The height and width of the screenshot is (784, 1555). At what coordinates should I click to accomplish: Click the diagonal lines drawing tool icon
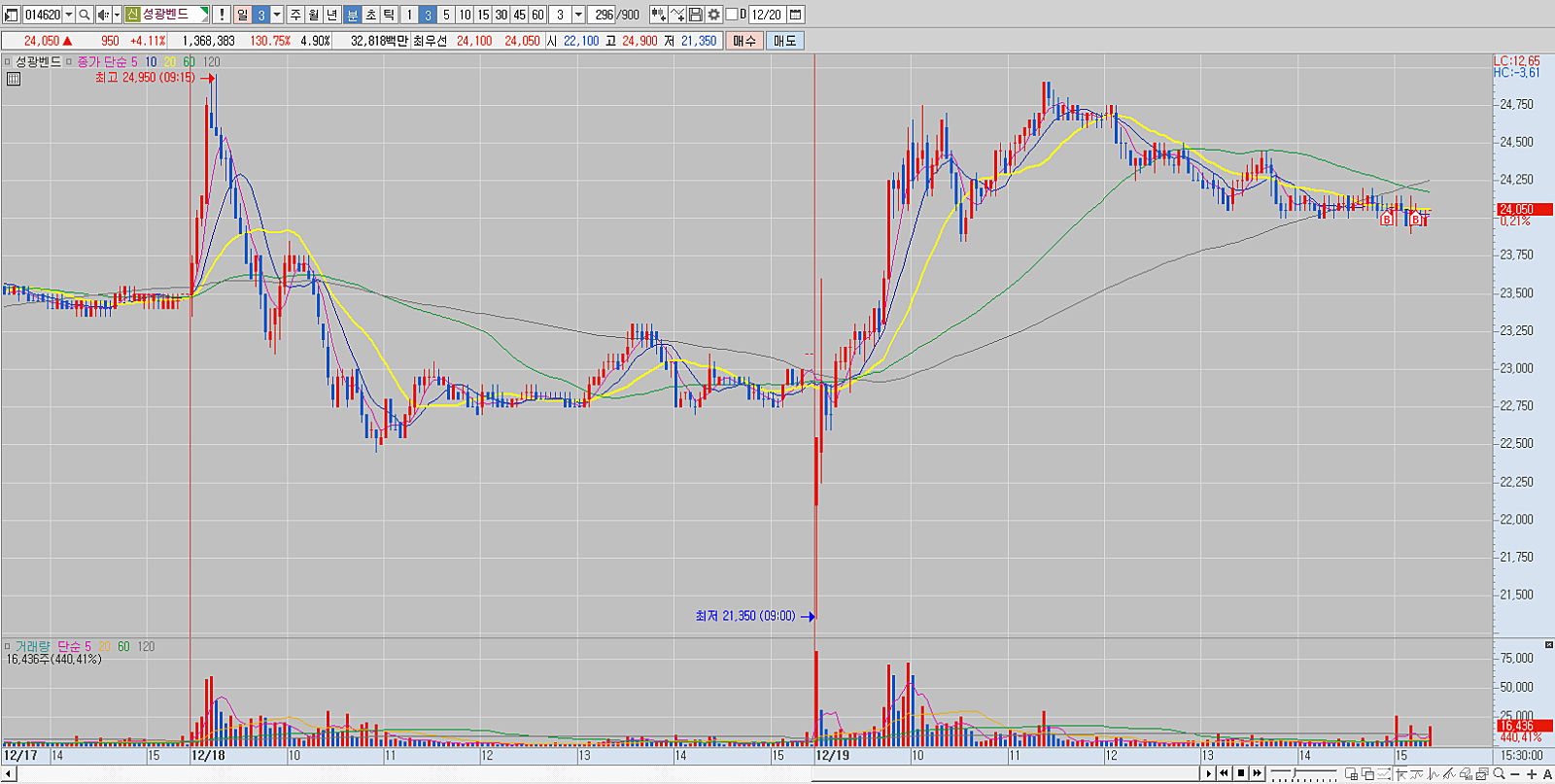point(1449,774)
